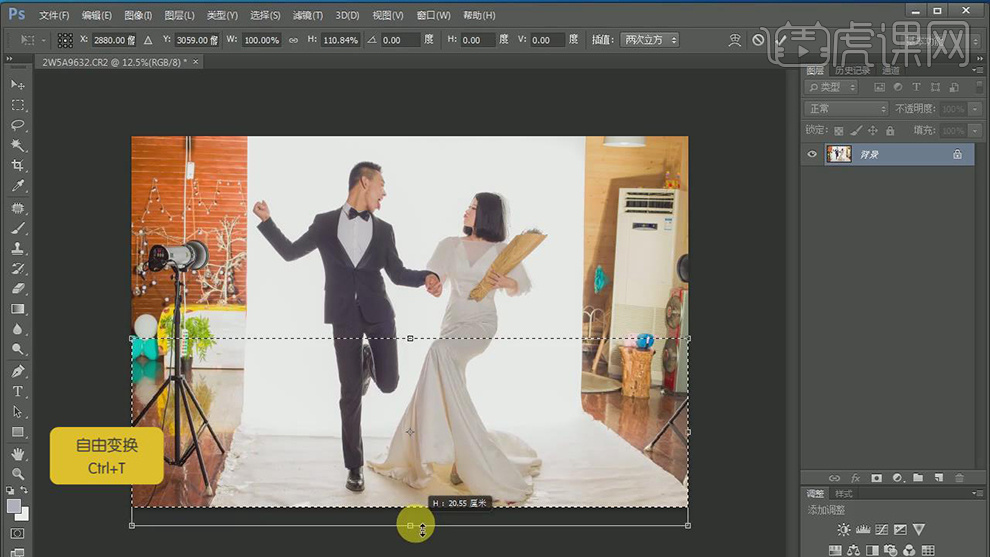Select the Magic Wand tool

coord(18,145)
